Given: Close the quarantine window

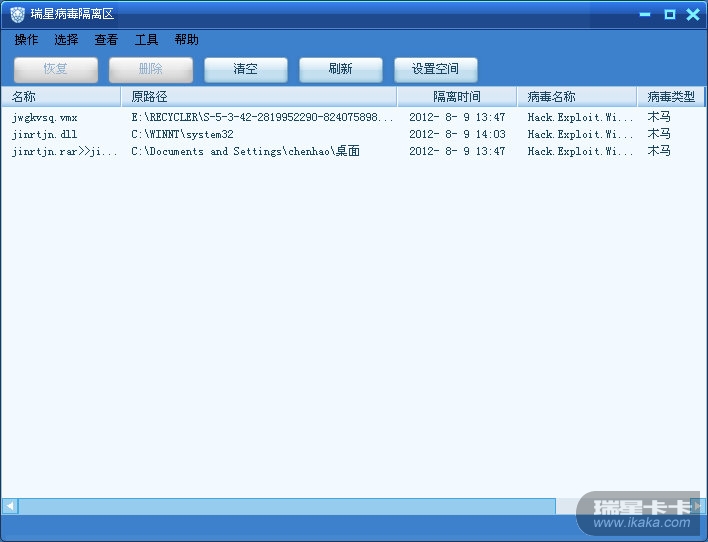Looking at the screenshot, I should coord(693,14).
